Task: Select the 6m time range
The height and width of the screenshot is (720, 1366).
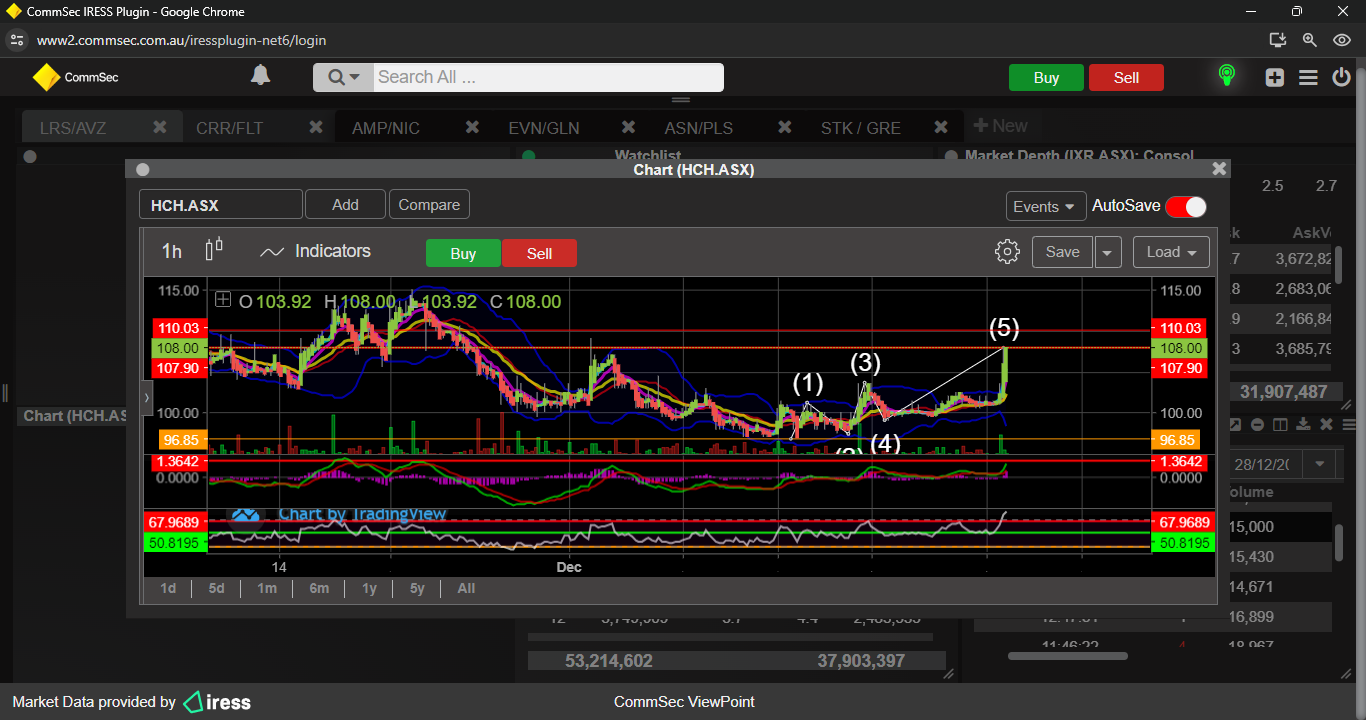Action: pos(319,588)
